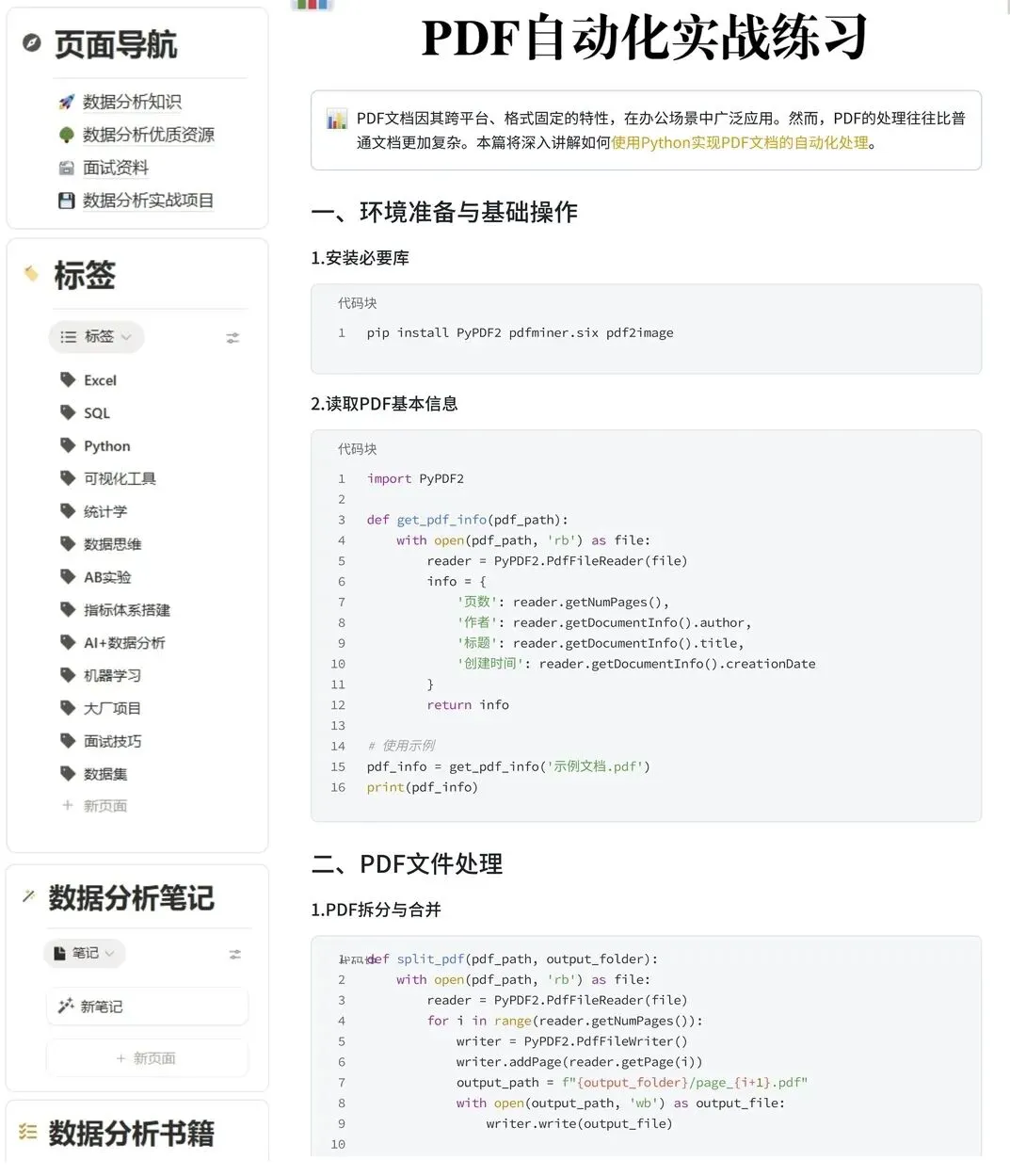Screen dimensions: 1010x1176
Task: Open the 面试技巧 tag page
Action: click(x=112, y=741)
